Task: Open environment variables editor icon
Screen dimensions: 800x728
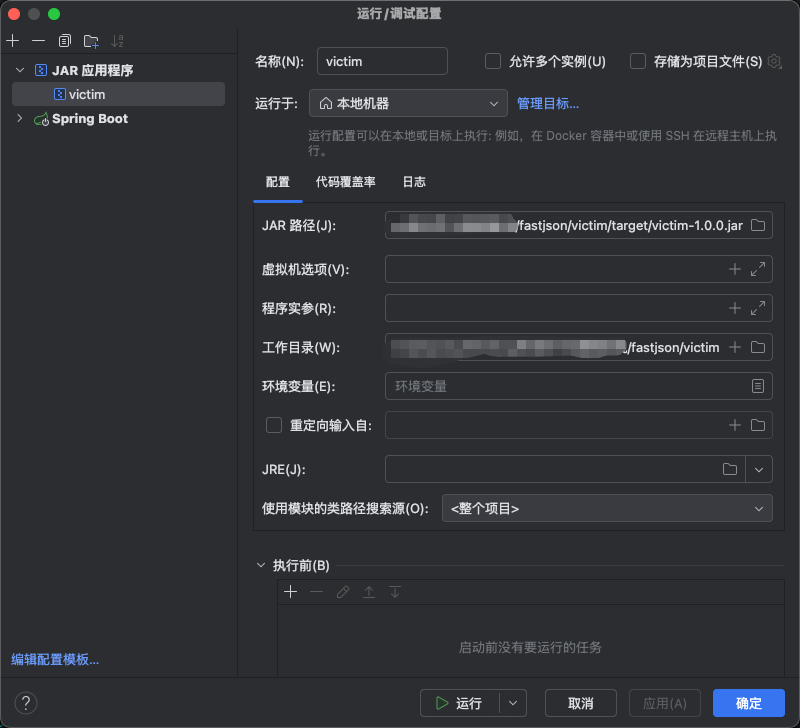Action: (758, 386)
